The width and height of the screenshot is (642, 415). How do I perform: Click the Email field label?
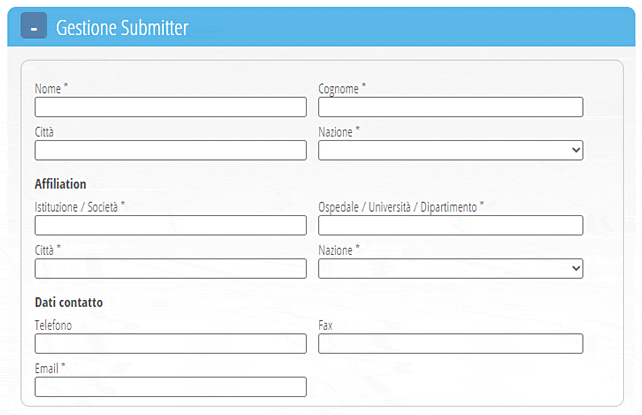pos(47,368)
